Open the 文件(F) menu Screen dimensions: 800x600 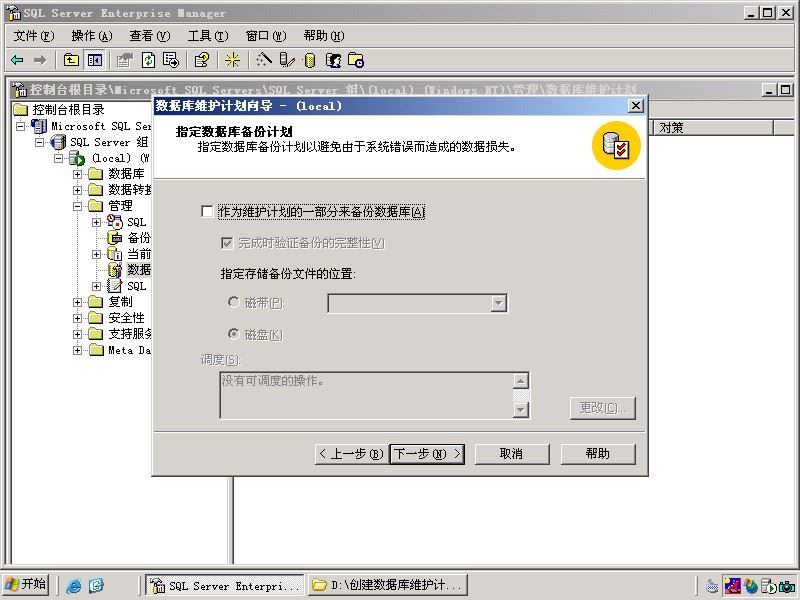point(34,36)
